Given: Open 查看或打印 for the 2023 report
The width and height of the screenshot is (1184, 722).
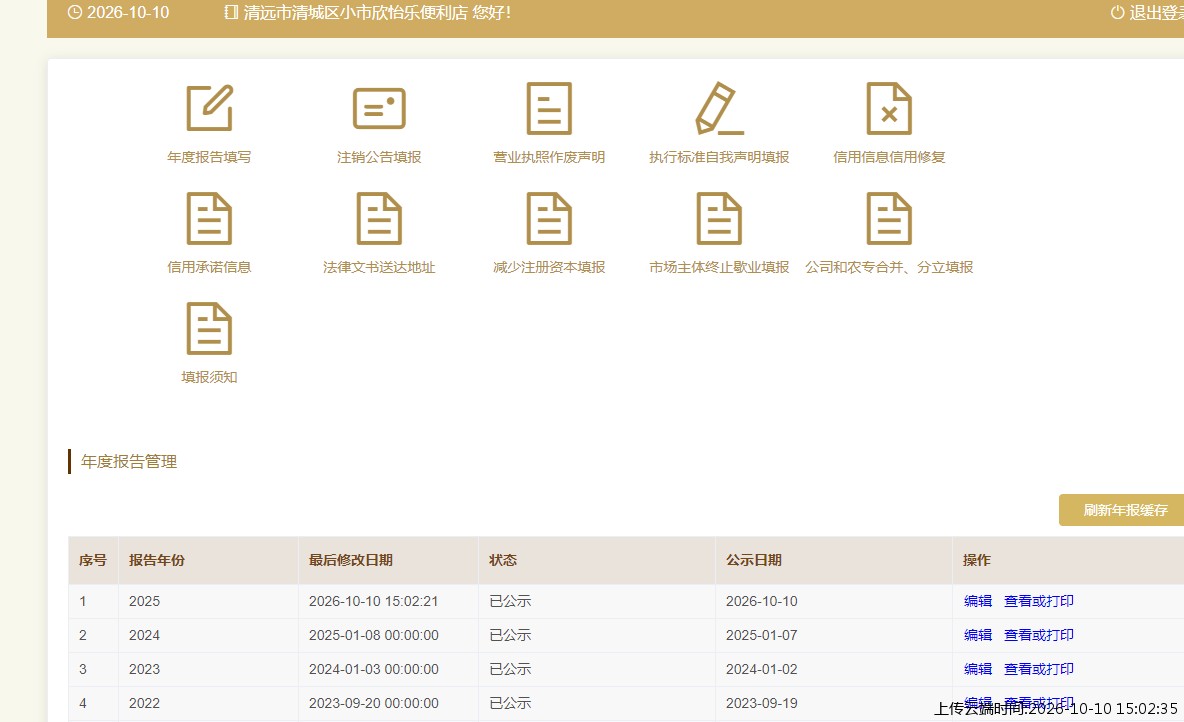Looking at the screenshot, I should click(1038, 669).
